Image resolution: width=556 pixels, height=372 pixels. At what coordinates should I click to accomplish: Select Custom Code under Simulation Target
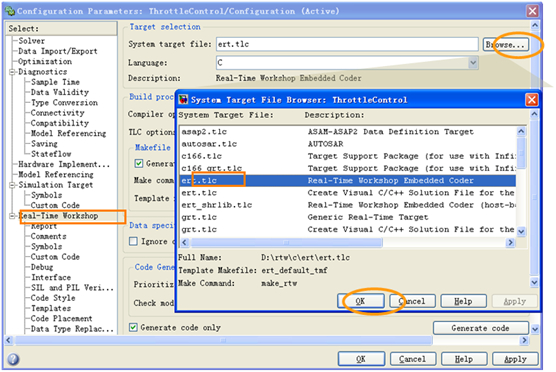(x=55, y=205)
